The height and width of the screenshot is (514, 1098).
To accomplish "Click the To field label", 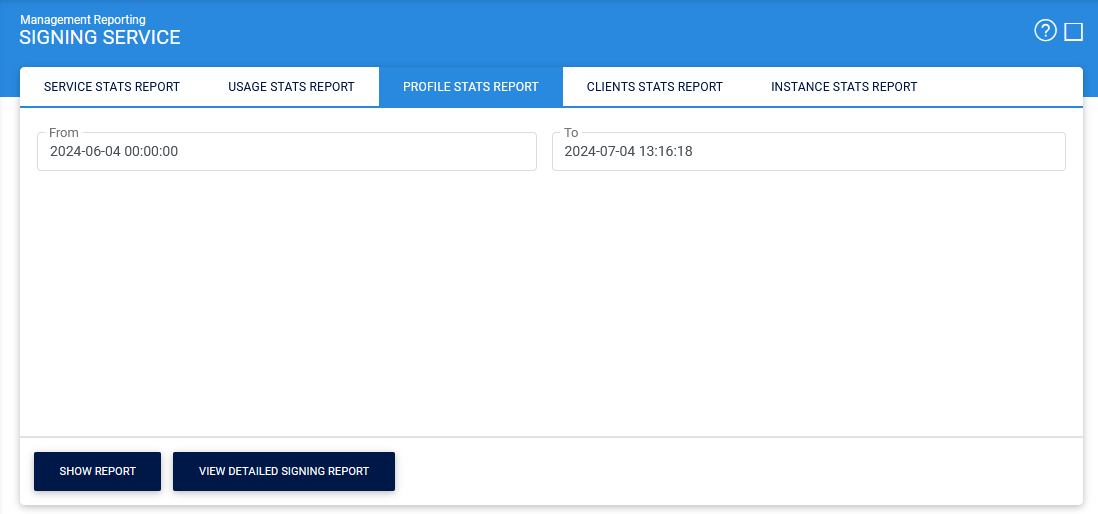I will coord(571,132).
